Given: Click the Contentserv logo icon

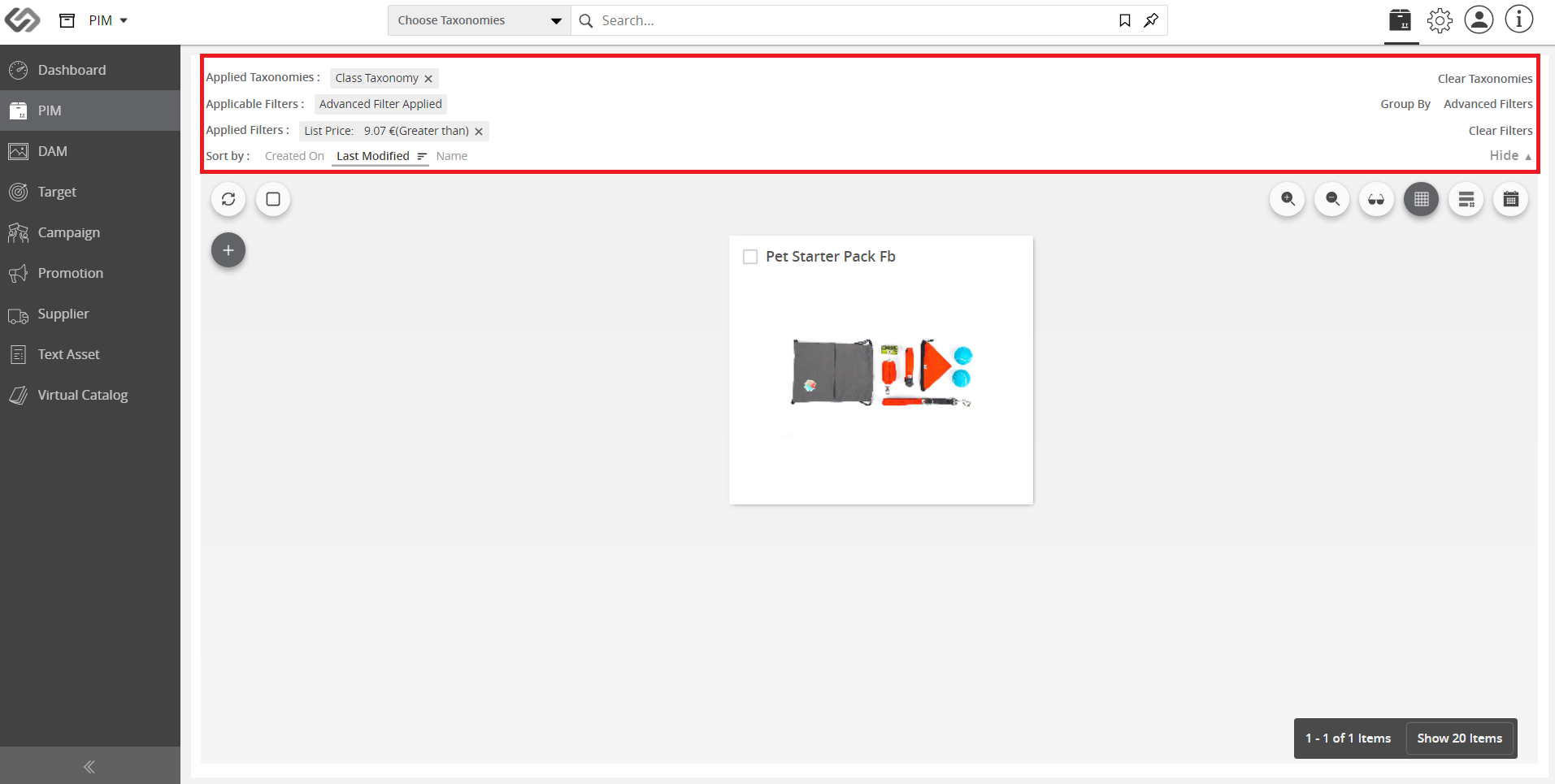Looking at the screenshot, I should 22,19.
